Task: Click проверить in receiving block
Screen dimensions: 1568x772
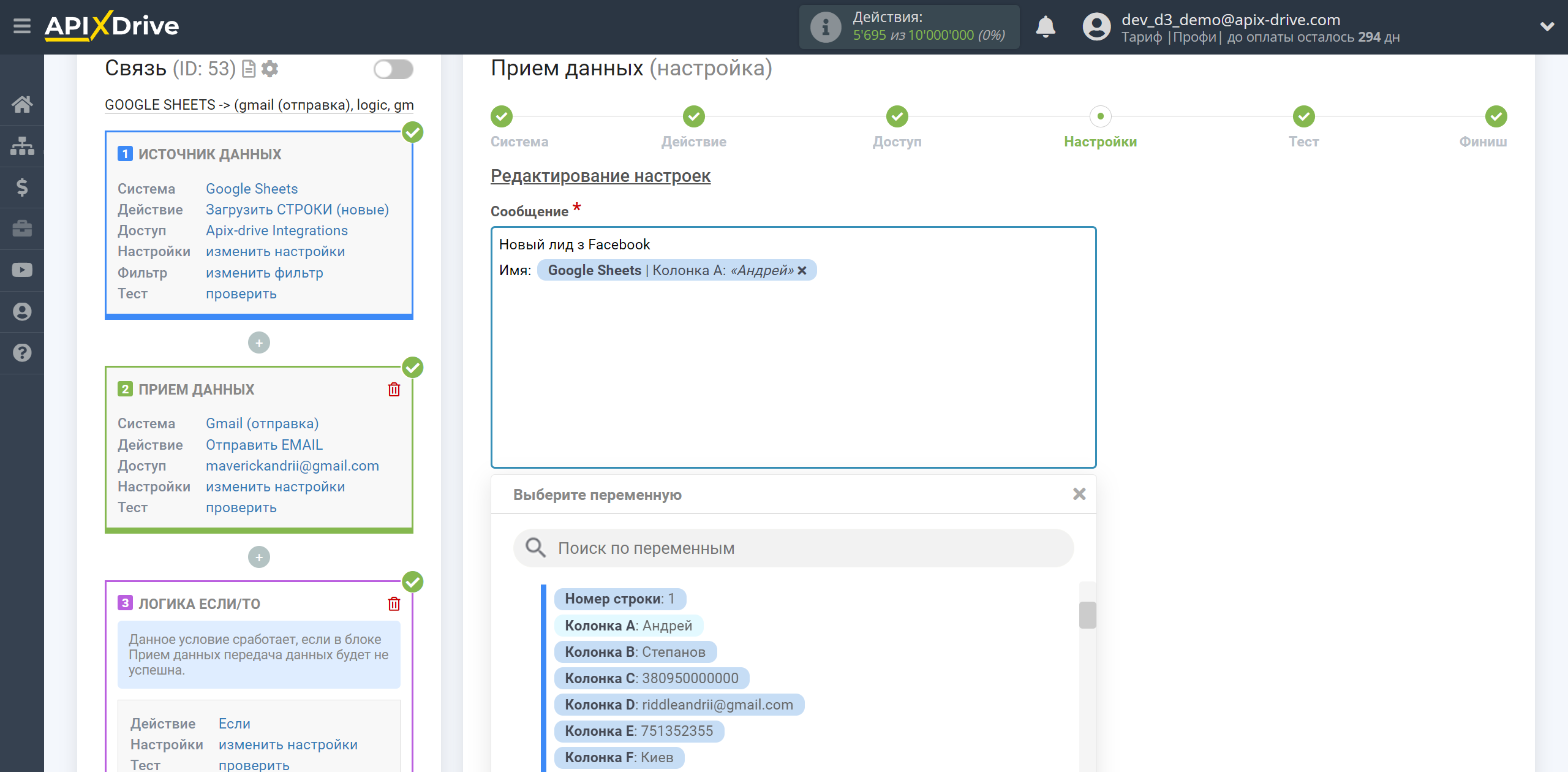Action: tap(241, 507)
